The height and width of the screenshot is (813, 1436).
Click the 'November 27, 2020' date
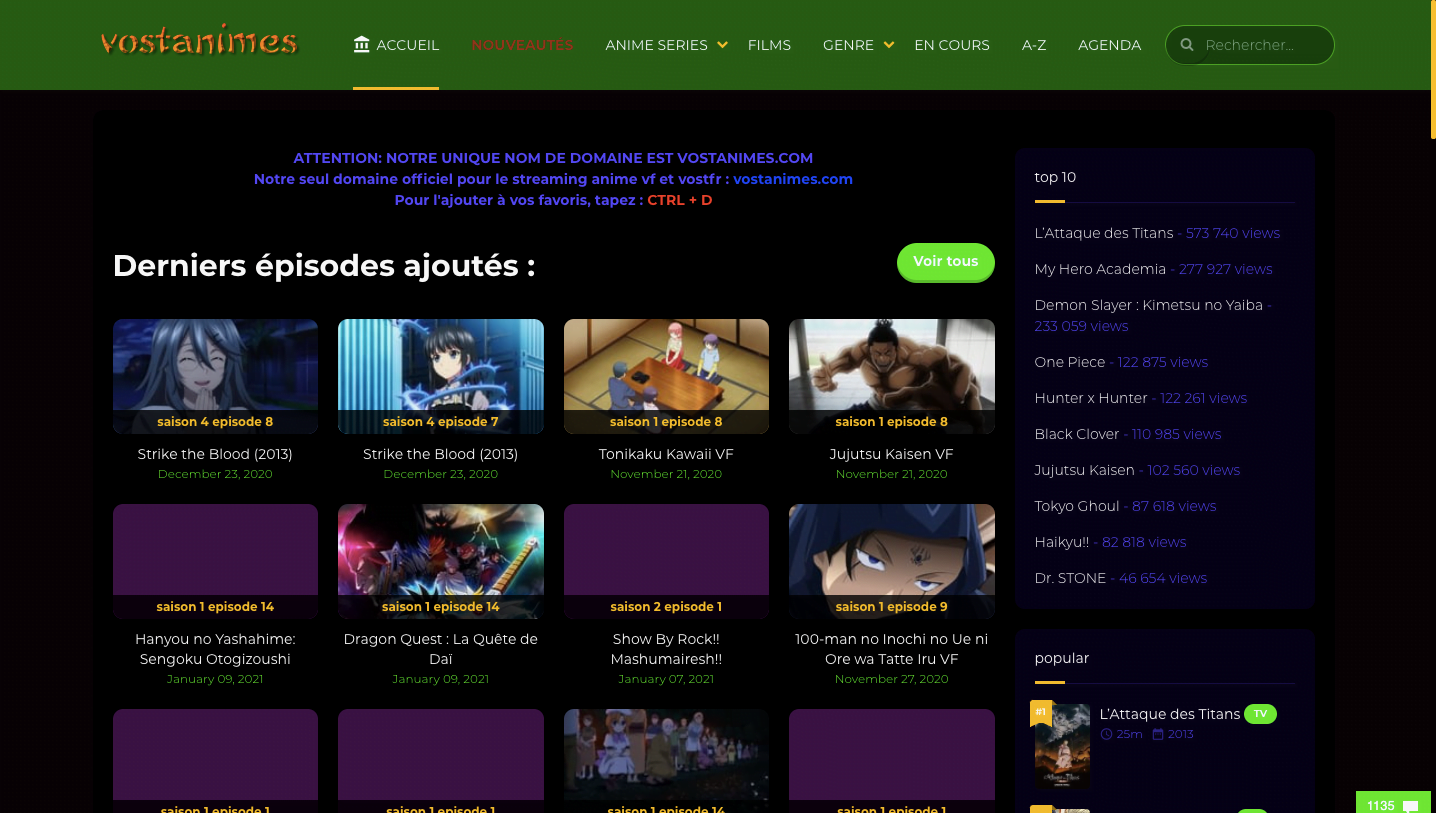pos(892,679)
